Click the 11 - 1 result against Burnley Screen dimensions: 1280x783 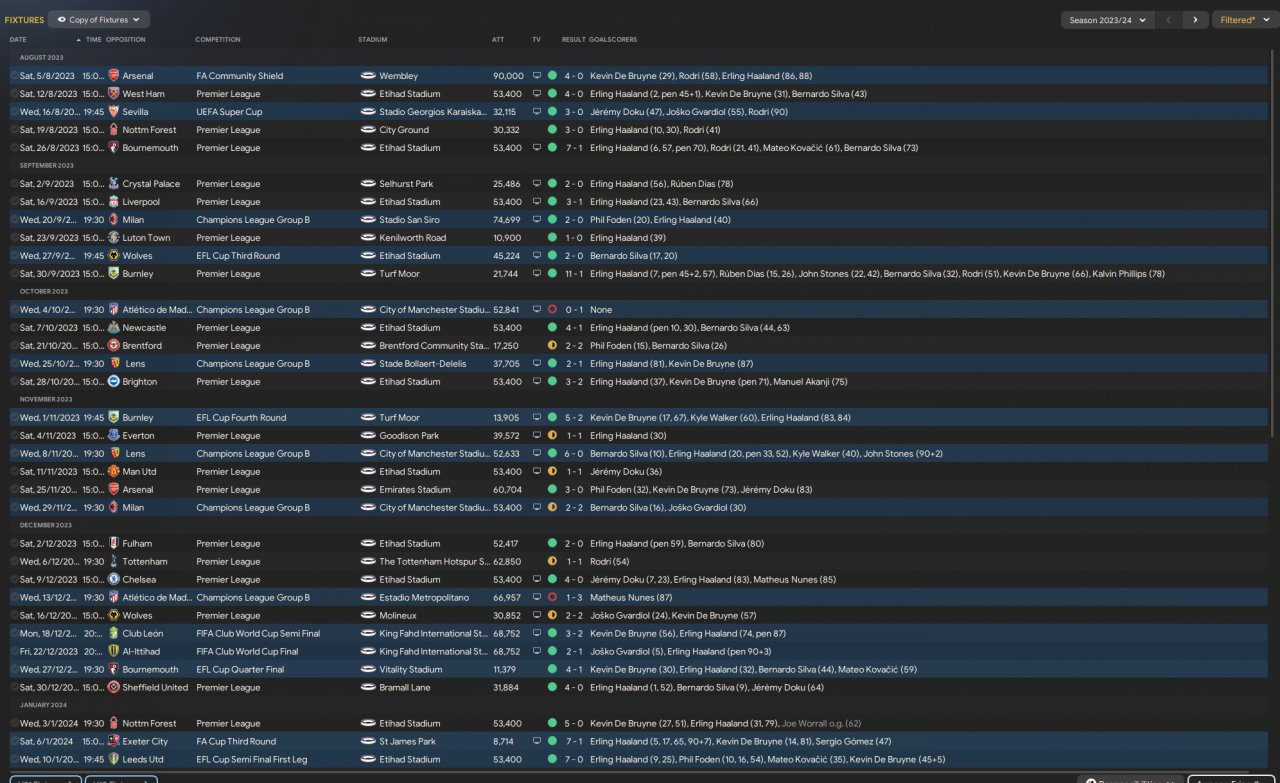(573, 274)
